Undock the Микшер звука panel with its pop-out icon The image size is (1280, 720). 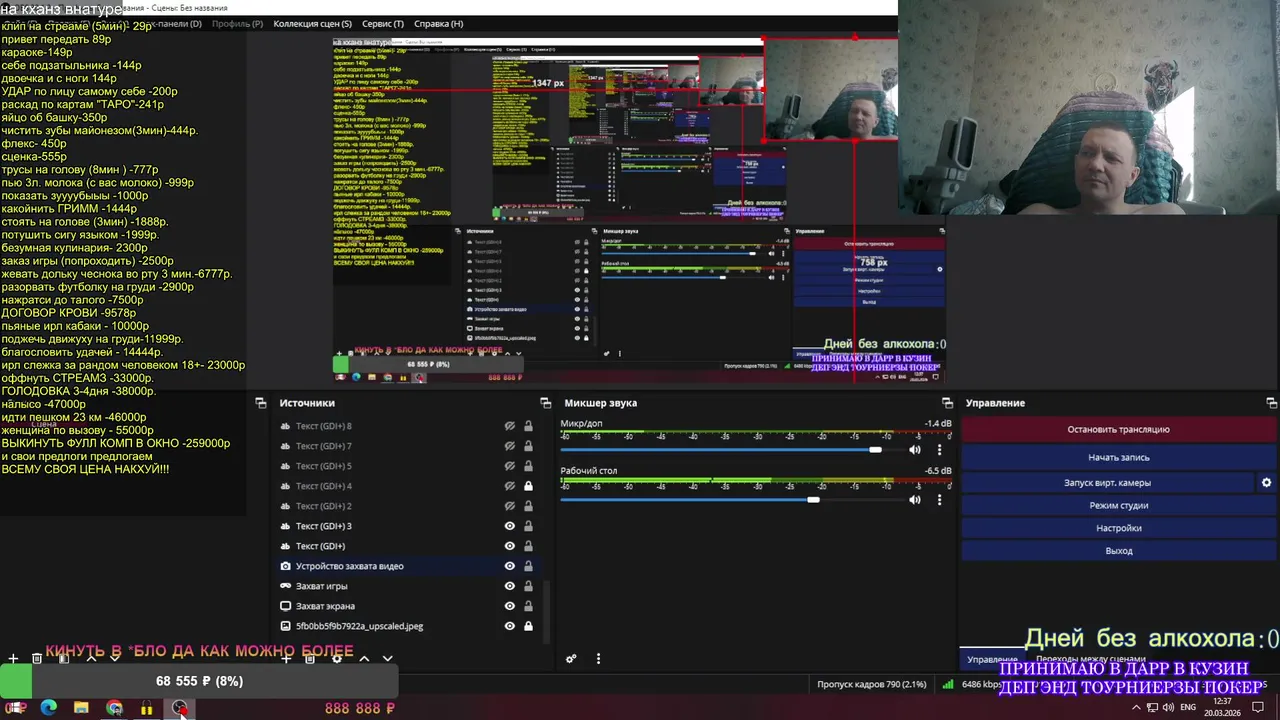pyautogui.click(x=947, y=403)
